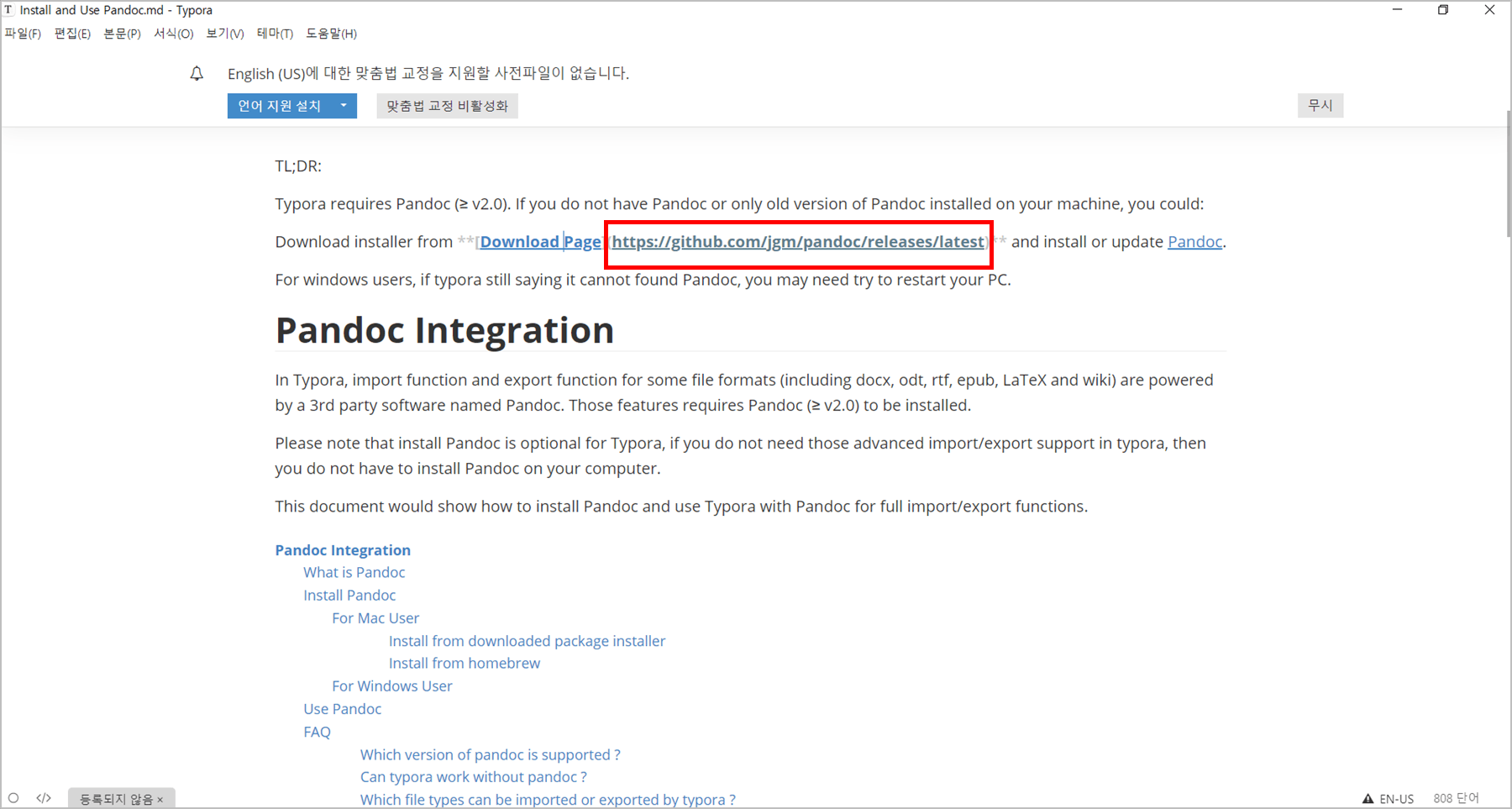
Task: Open Install from homebrew link
Action: (465, 663)
